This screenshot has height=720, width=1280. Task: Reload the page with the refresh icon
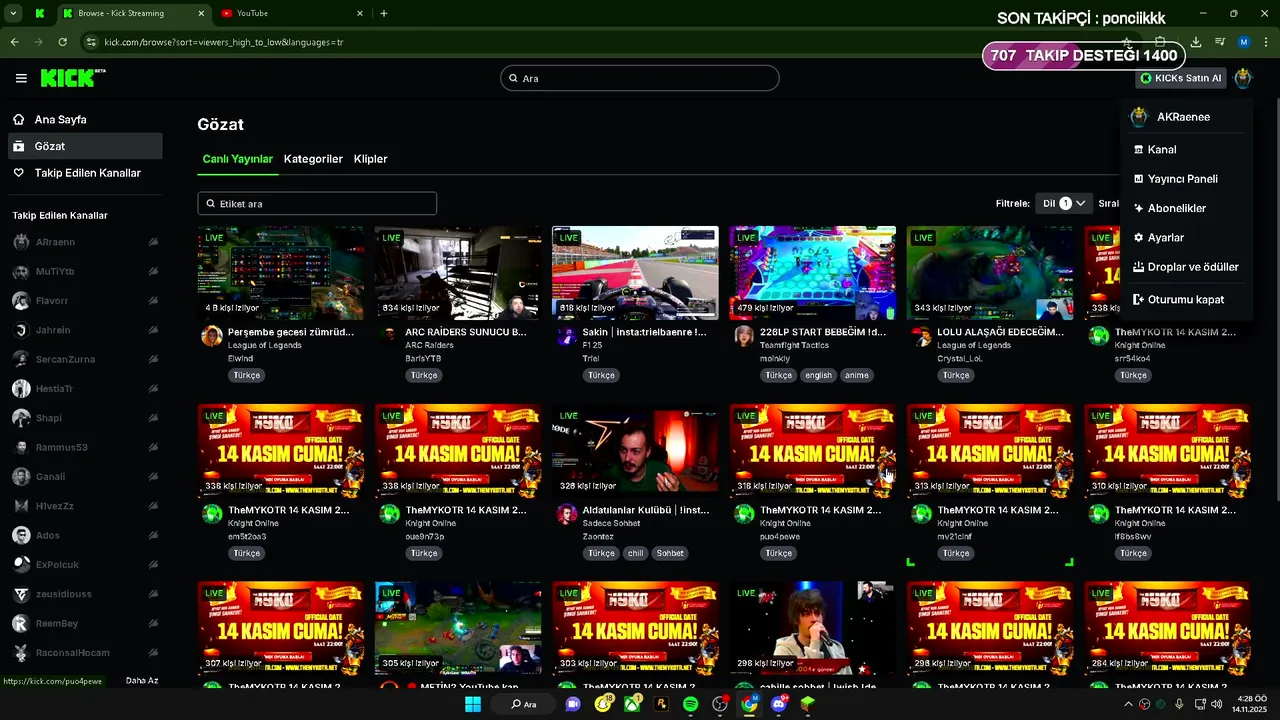[x=63, y=42]
